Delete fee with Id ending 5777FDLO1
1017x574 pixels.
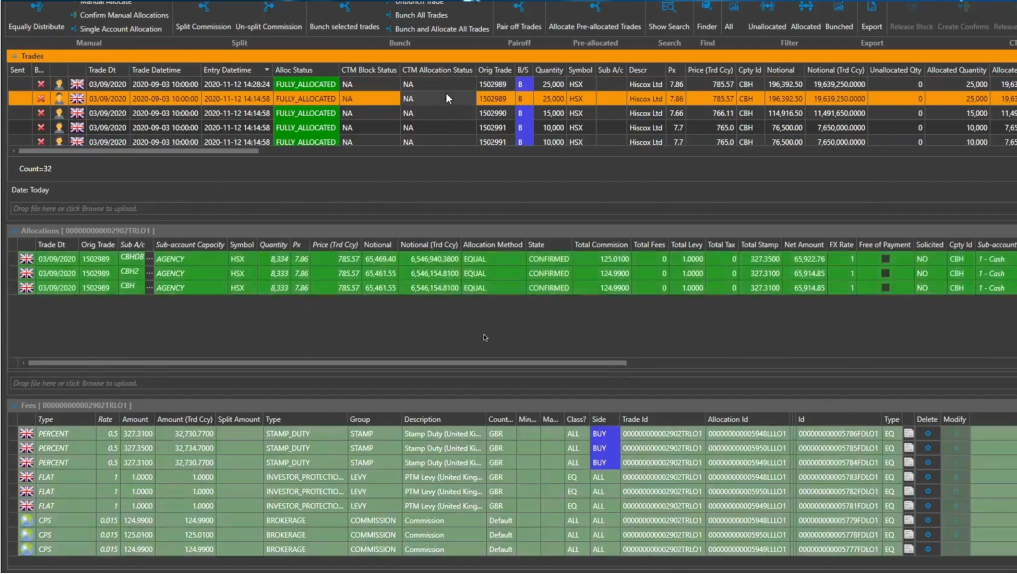927,549
